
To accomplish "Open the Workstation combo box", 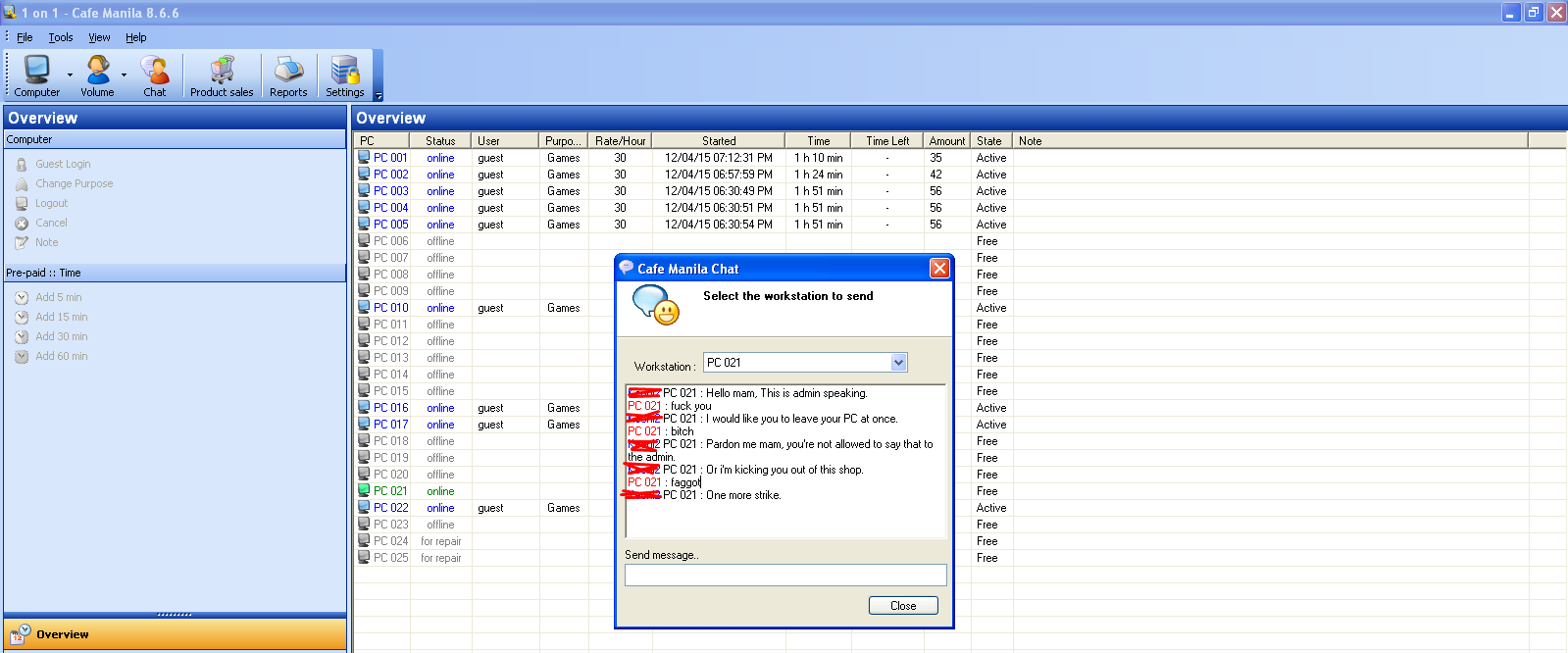I will coord(805,363).
